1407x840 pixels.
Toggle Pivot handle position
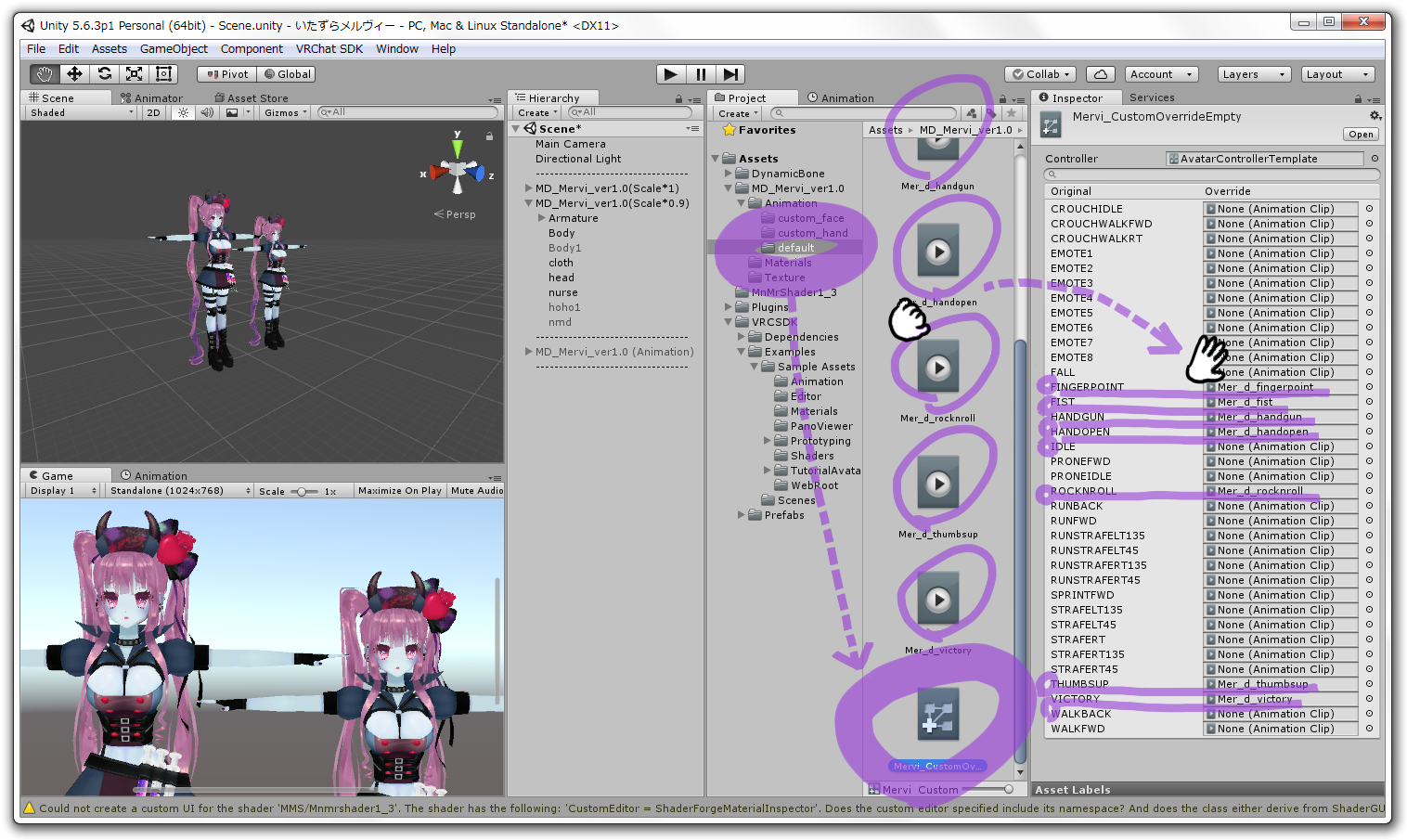click(227, 74)
